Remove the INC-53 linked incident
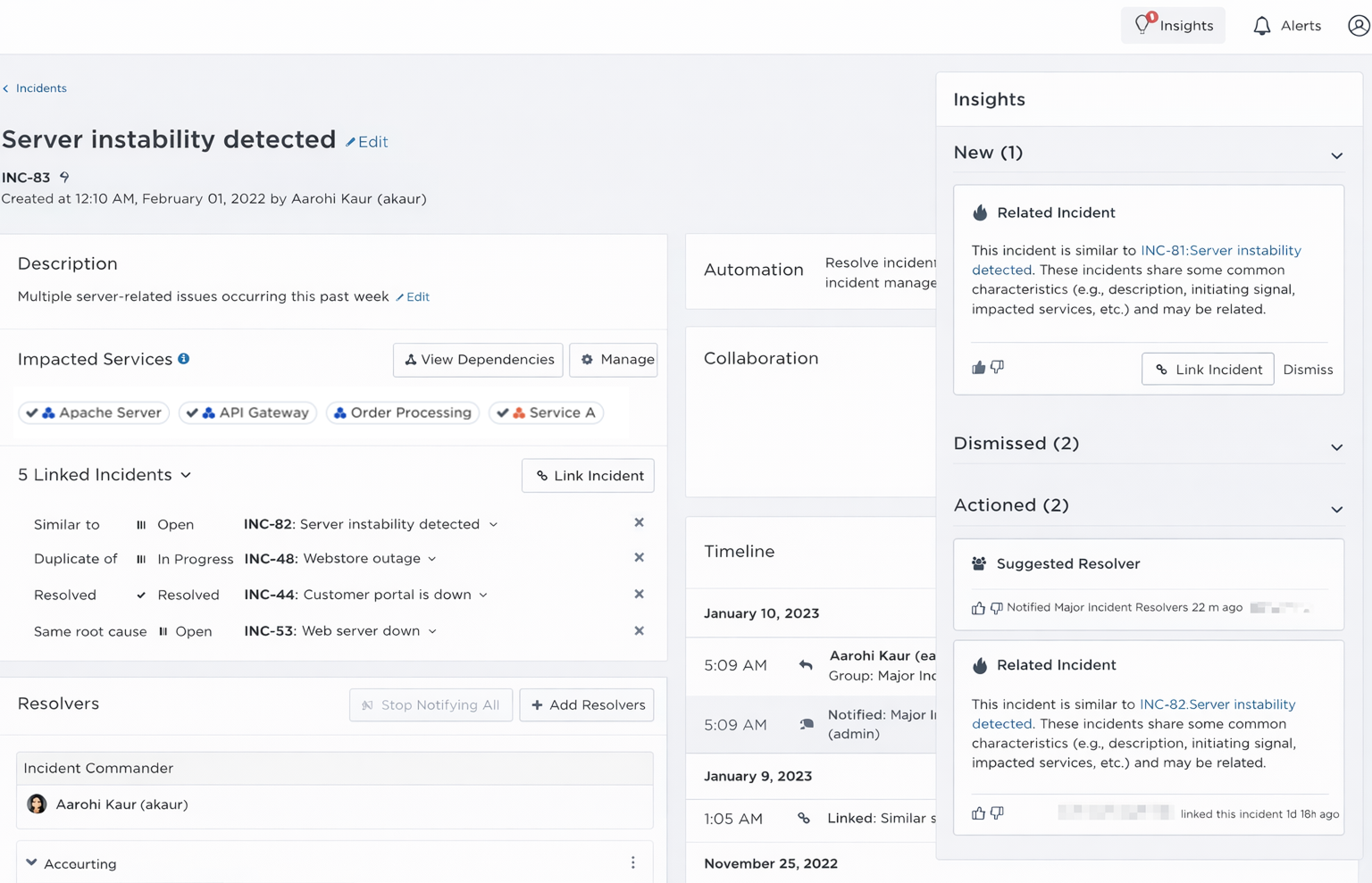The height and width of the screenshot is (883, 1372). point(639,631)
